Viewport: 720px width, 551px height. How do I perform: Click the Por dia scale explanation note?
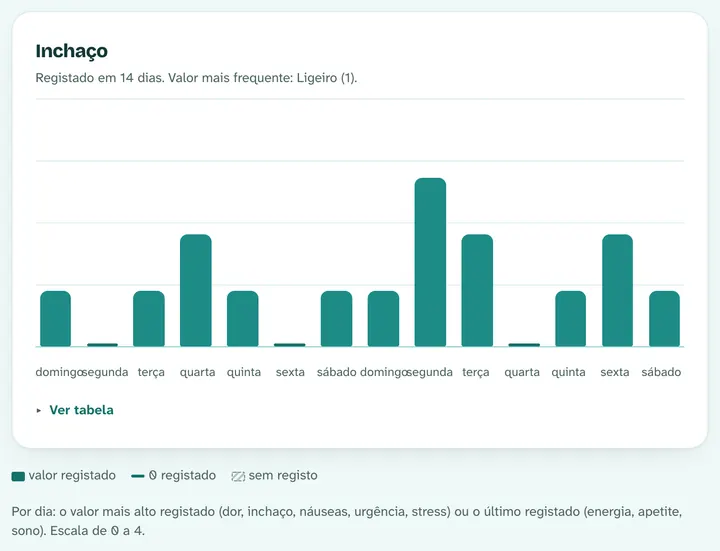tap(347, 521)
